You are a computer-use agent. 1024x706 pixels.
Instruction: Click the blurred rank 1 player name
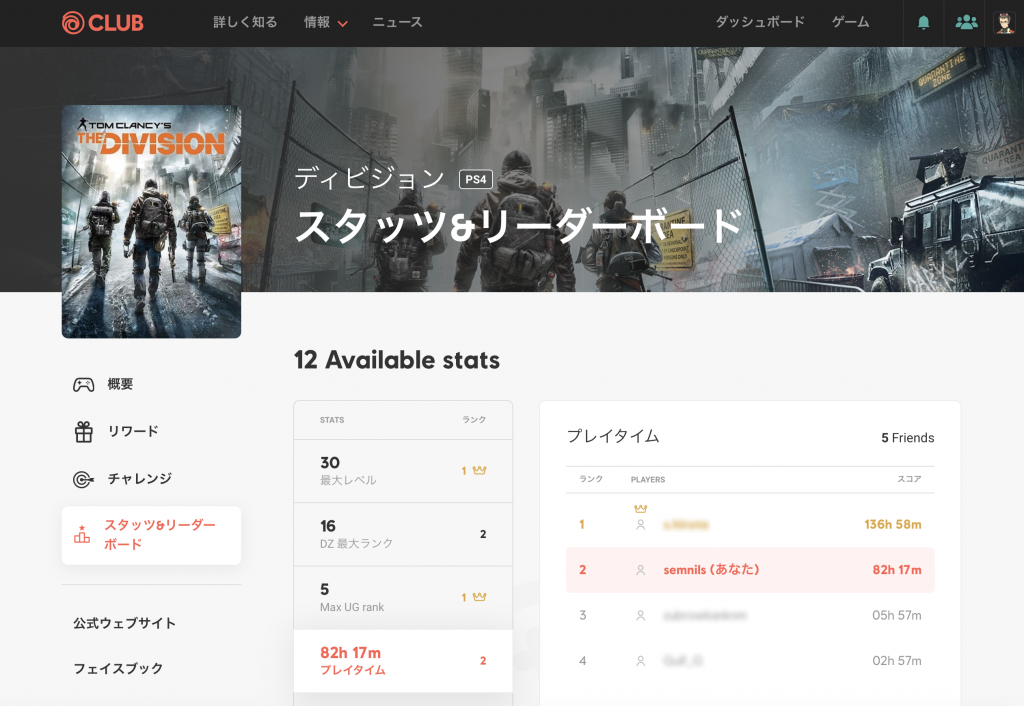click(x=686, y=524)
